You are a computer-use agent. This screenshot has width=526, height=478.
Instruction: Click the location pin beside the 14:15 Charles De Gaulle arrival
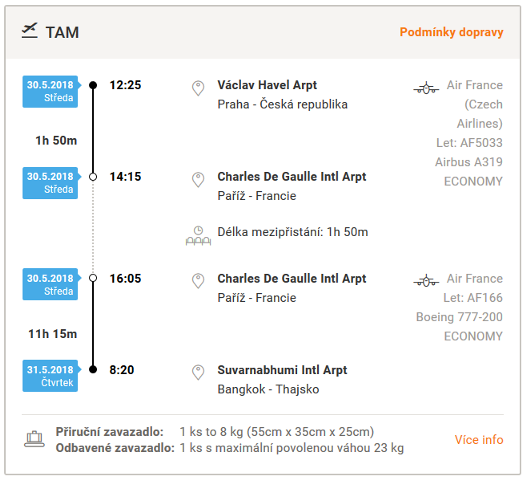point(198,180)
